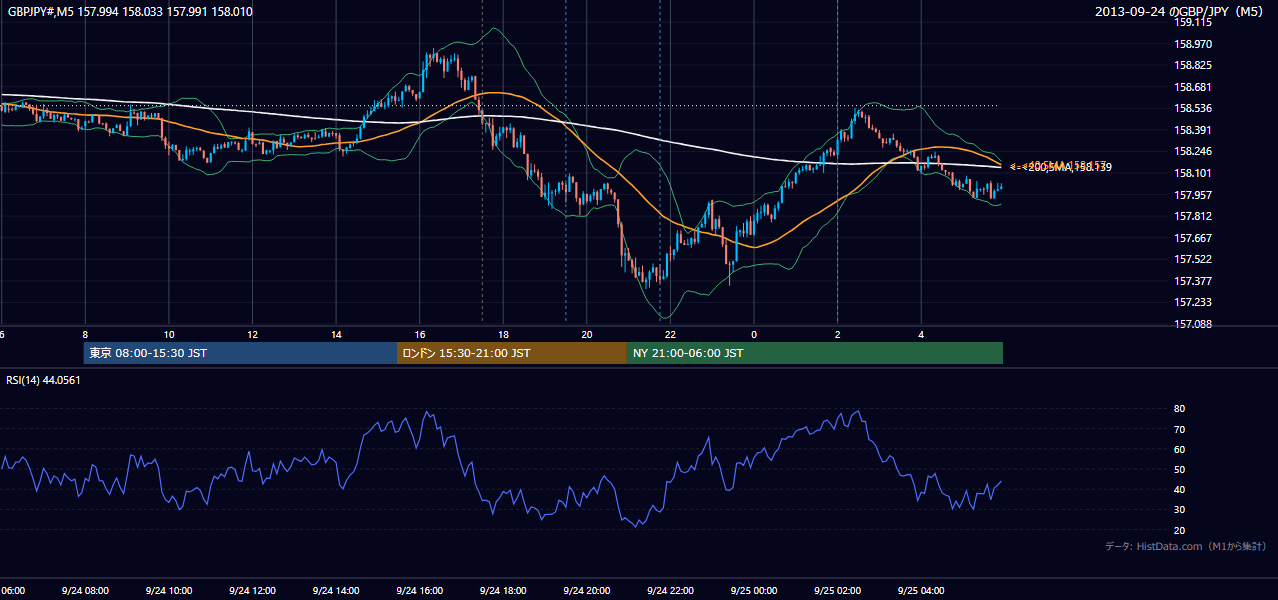Click hour tick 2 under the price chart
Image resolution: width=1278 pixels, height=600 pixels.
(x=837, y=334)
